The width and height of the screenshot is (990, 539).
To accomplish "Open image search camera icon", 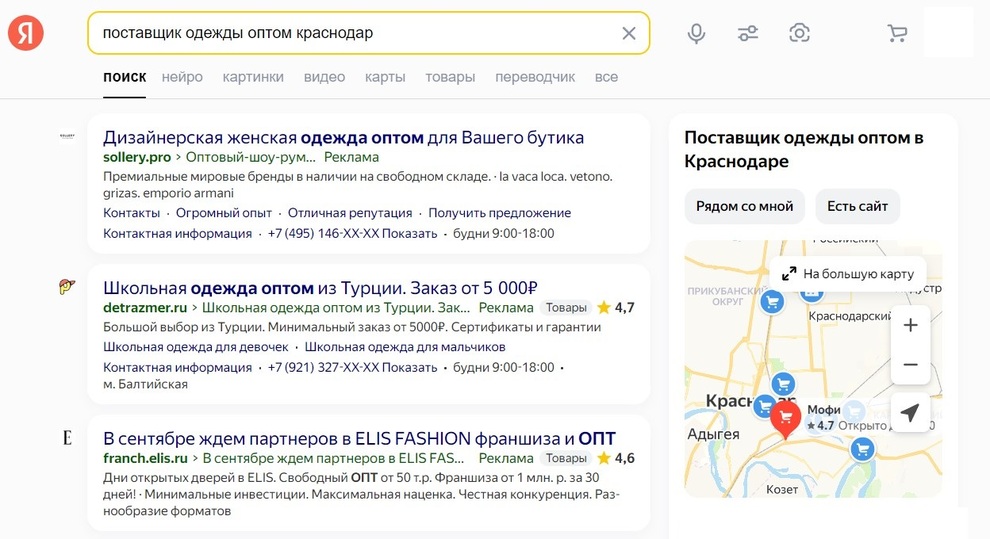I will click(x=799, y=33).
